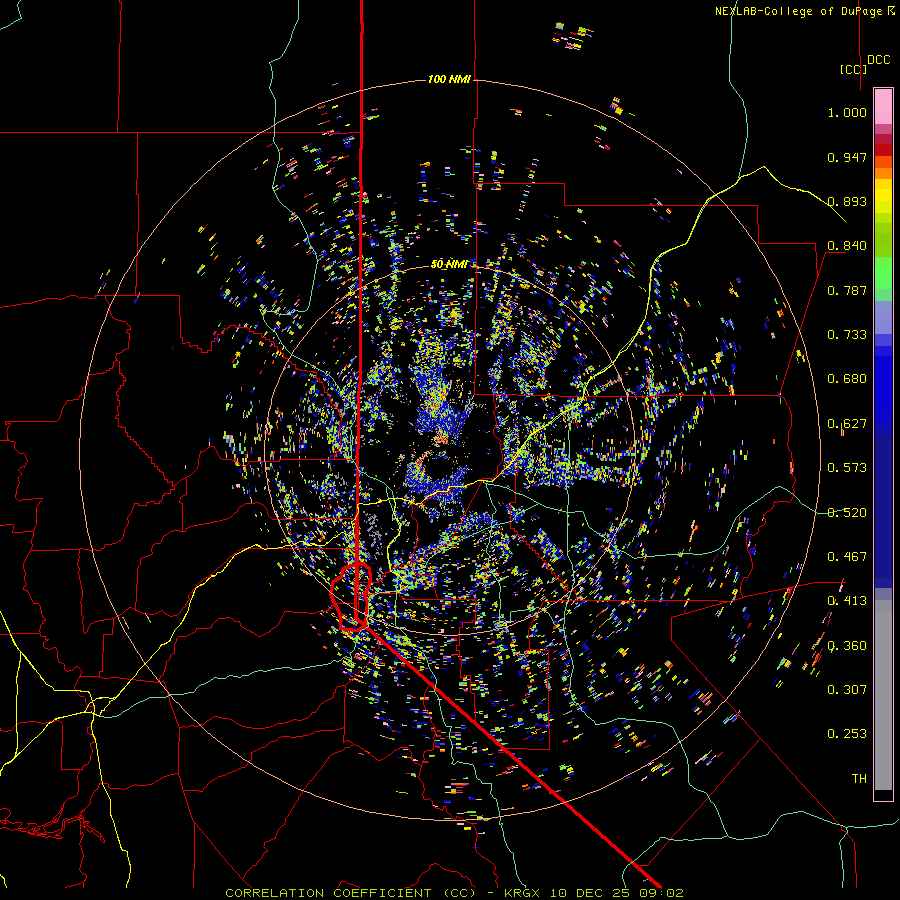
Task: Click the 0.787 value on the legend
Action: click(847, 290)
